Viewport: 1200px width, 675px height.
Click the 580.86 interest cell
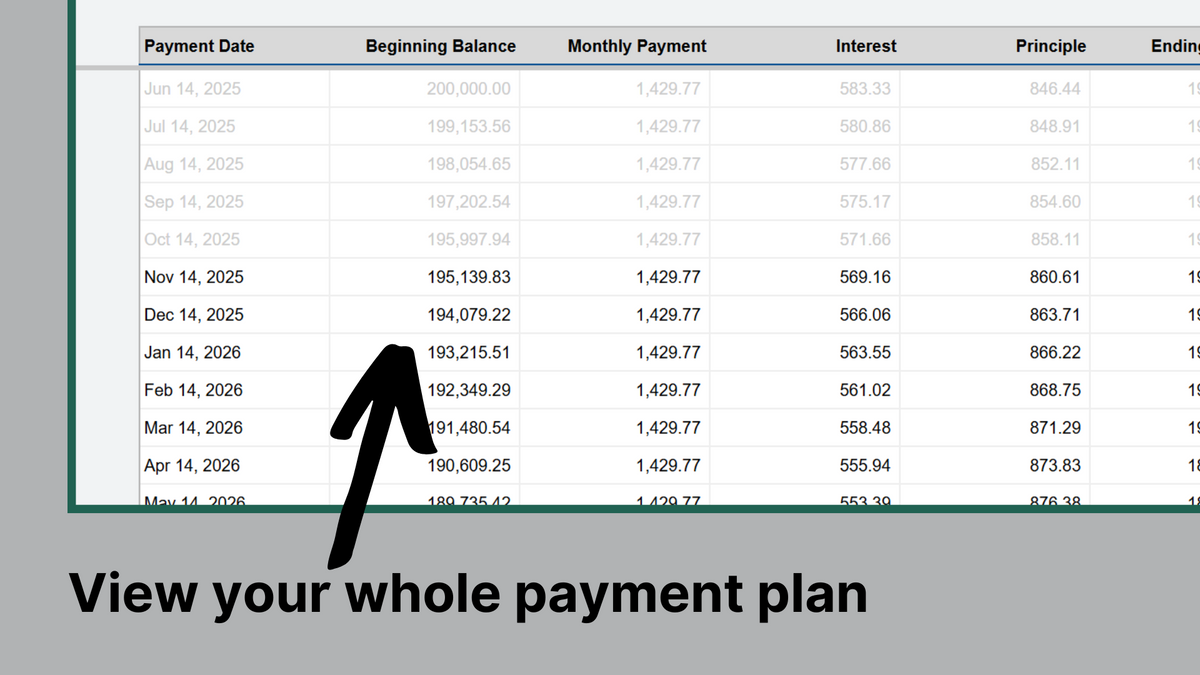pyautogui.click(x=805, y=127)
